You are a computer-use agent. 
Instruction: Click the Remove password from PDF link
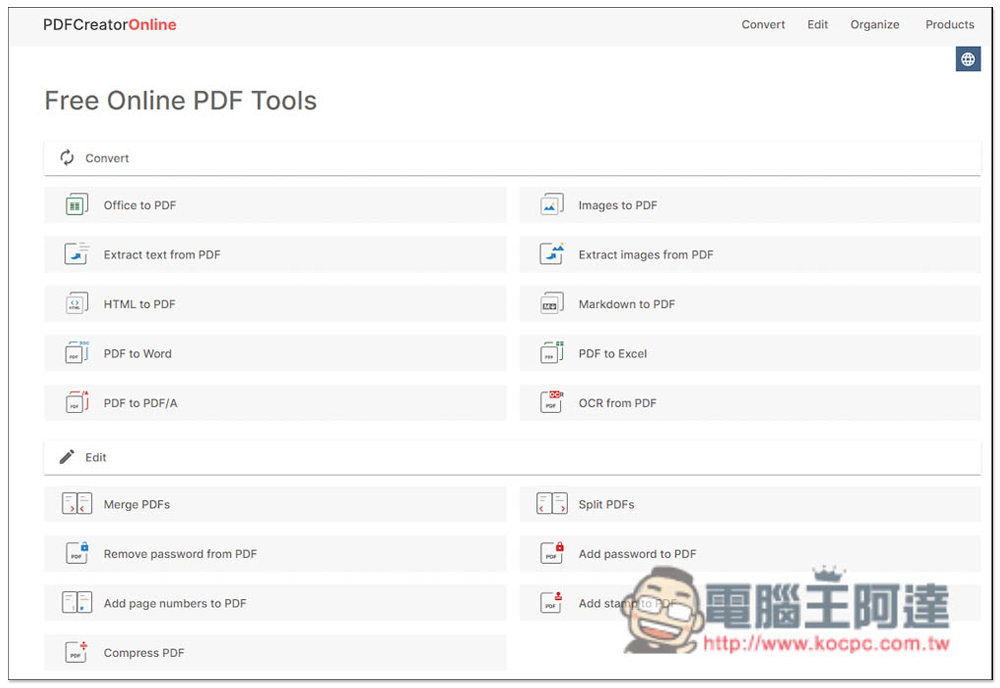pyautogui.click(x=181, y=553)
